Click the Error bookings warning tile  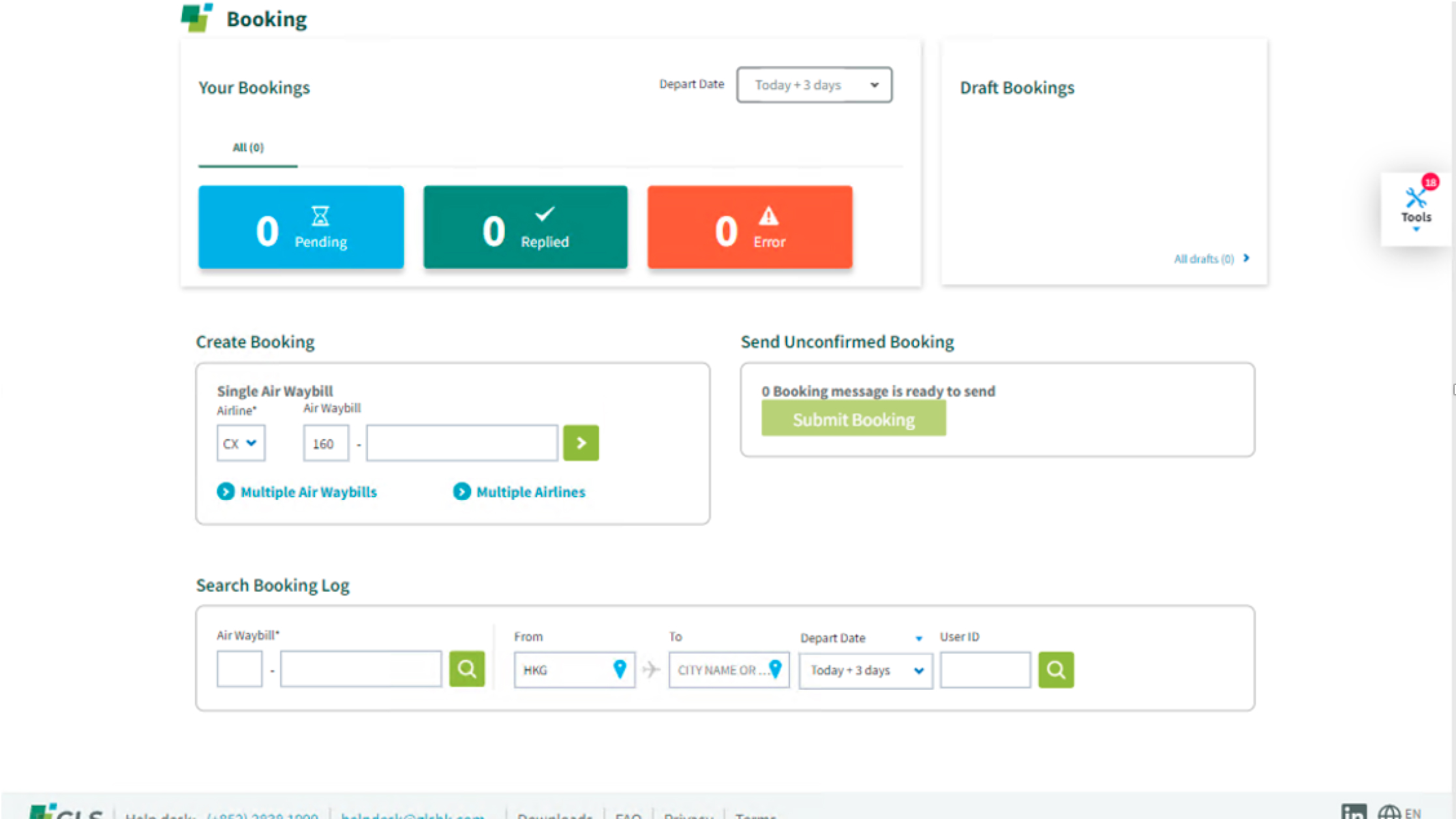pos(750,227)
